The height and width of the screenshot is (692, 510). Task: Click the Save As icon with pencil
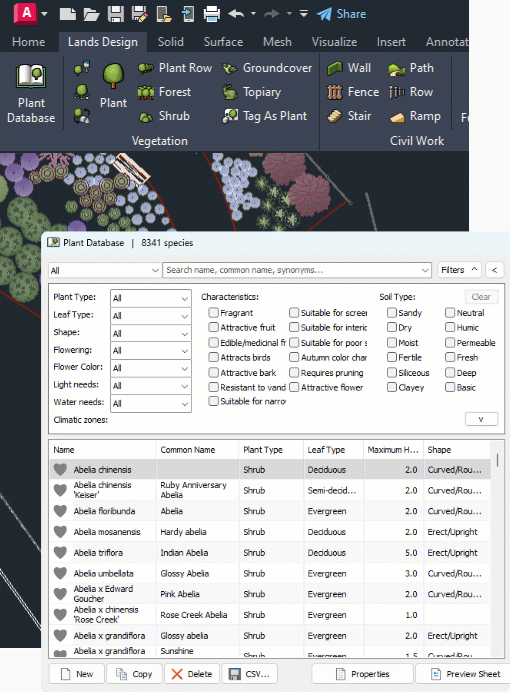click(139, 14)
